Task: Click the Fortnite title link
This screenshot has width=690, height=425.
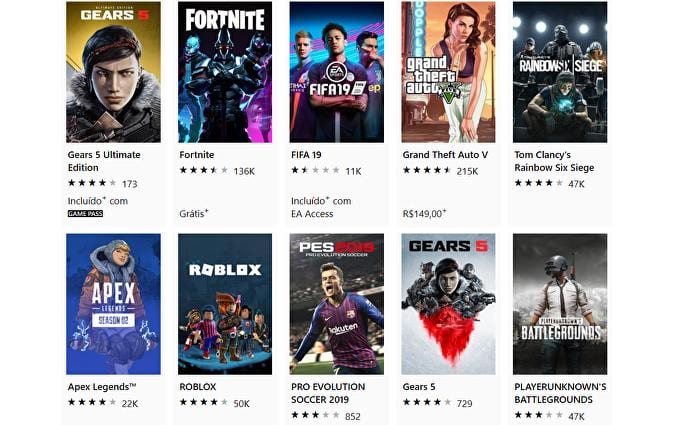Action: (x=197, y=155)
